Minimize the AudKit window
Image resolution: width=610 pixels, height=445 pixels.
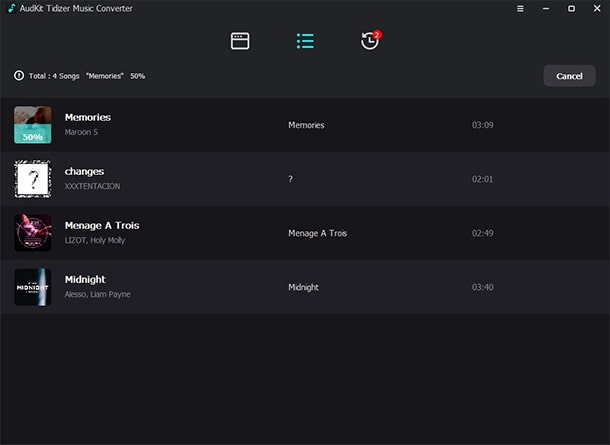click(x=546, y=8)
